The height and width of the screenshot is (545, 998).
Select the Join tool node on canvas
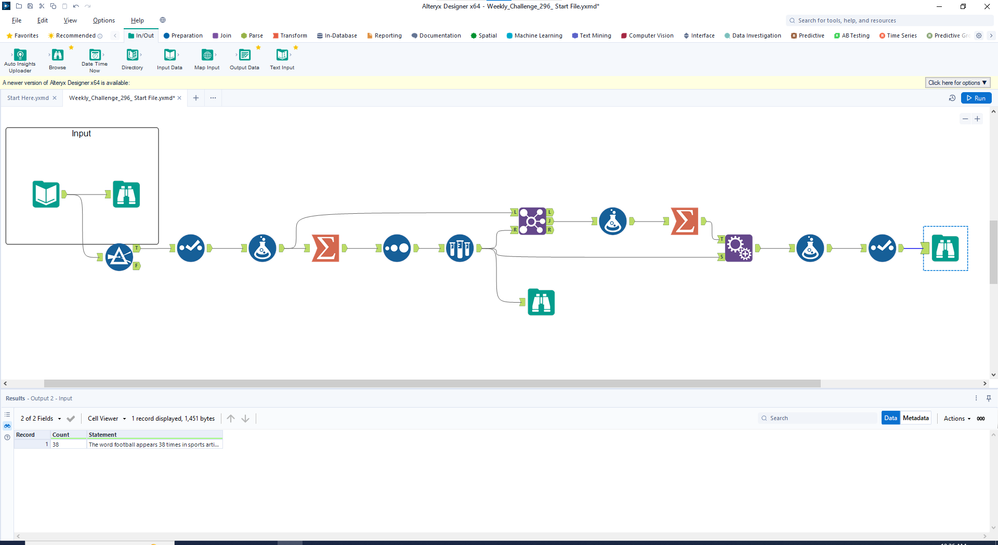(x=532, y=221)
